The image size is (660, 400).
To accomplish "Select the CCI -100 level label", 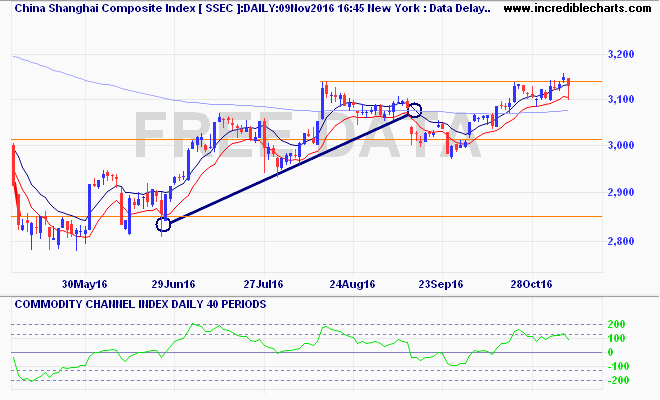I will [x=617, y=366].
